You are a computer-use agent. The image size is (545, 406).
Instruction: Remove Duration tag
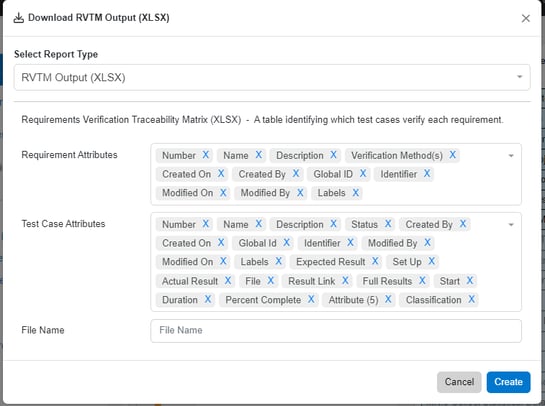(208, 300)
